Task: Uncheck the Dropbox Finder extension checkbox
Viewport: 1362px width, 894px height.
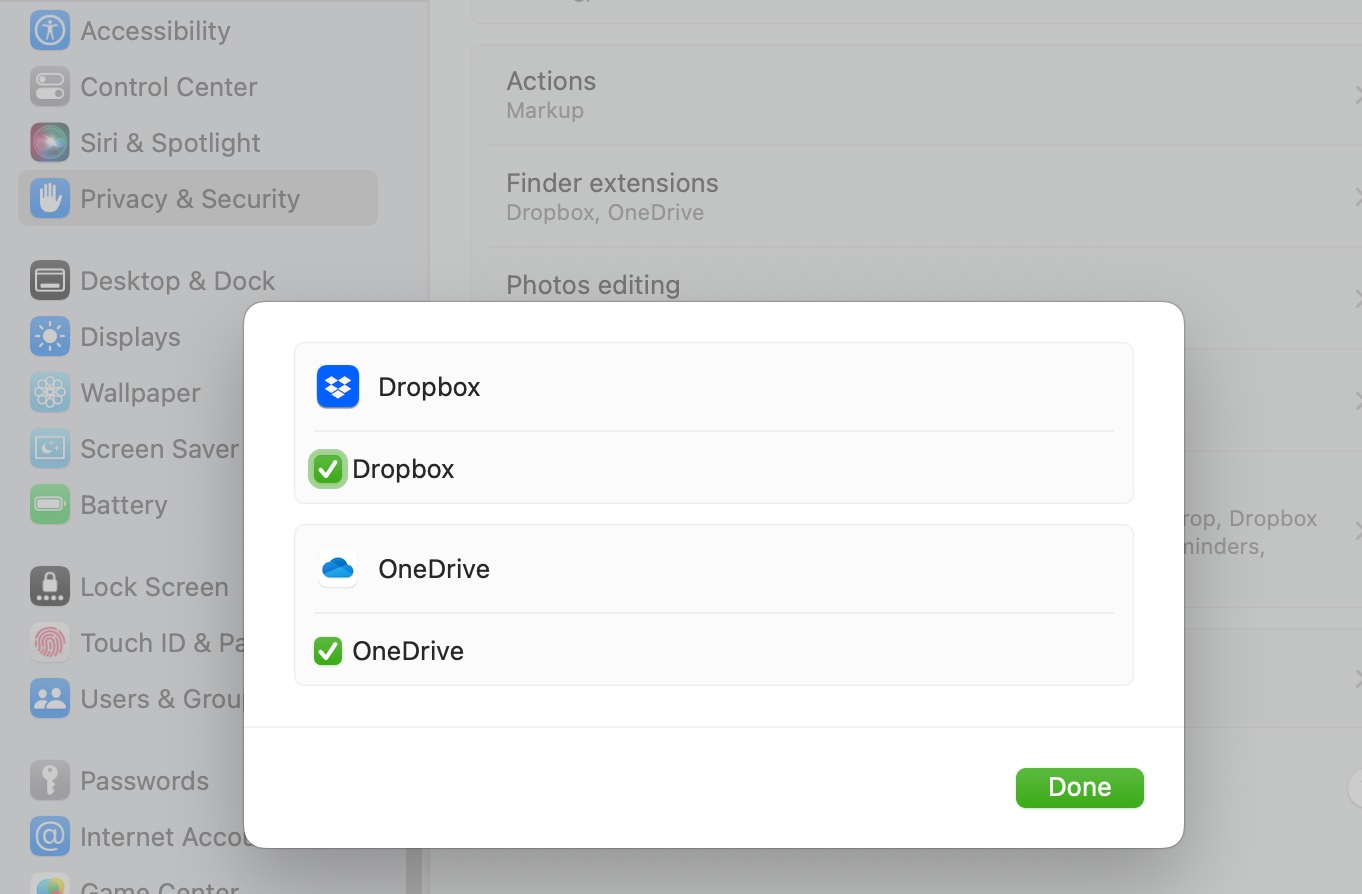Action: tap(328, 469)
